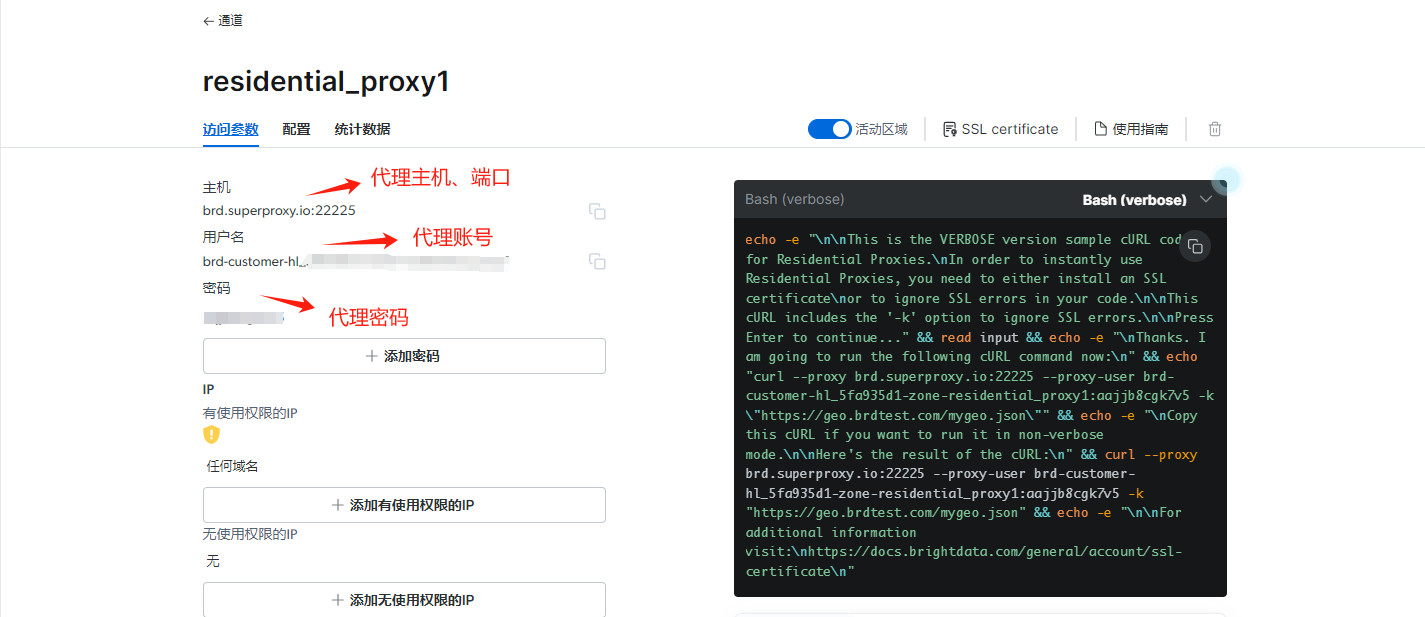
Task: Click the 添加无使用权限的IP button
Action: pyautogui.click(x=404, y=600)
